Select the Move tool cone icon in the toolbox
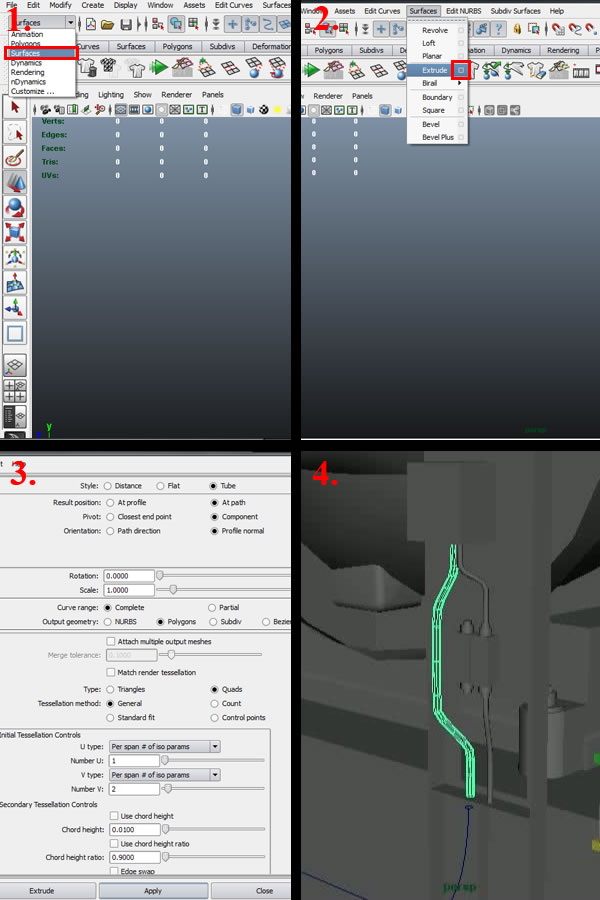Screen dimensions: 600x900 point(15,183)
